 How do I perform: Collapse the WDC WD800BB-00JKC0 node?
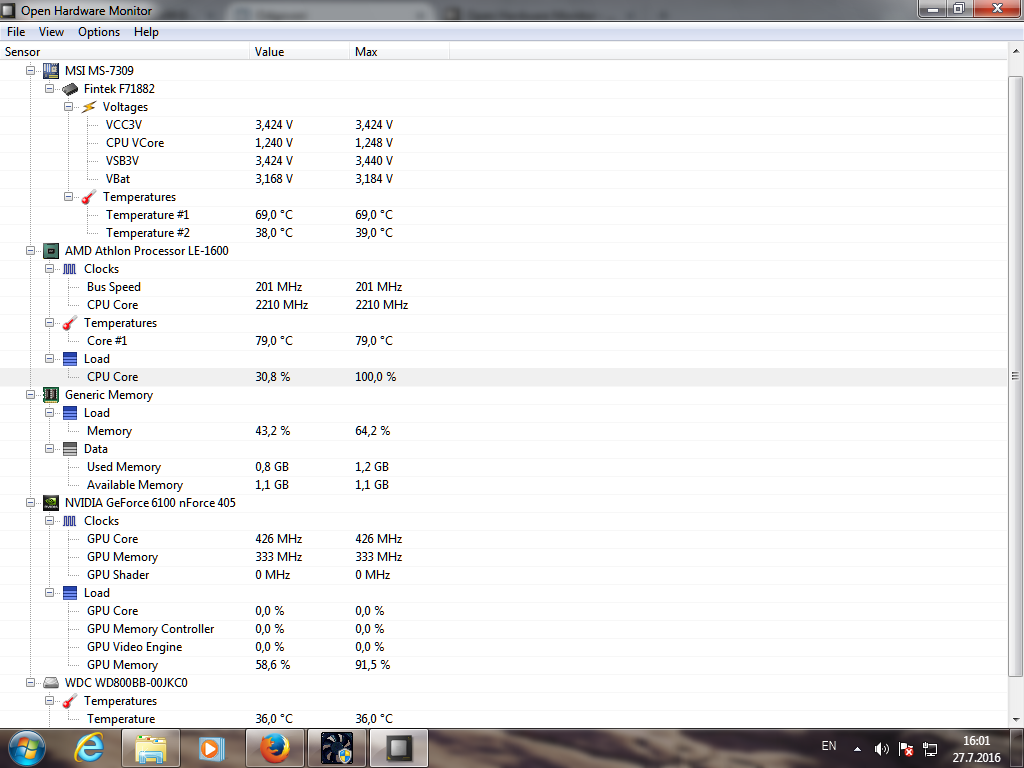pos(31,682)
